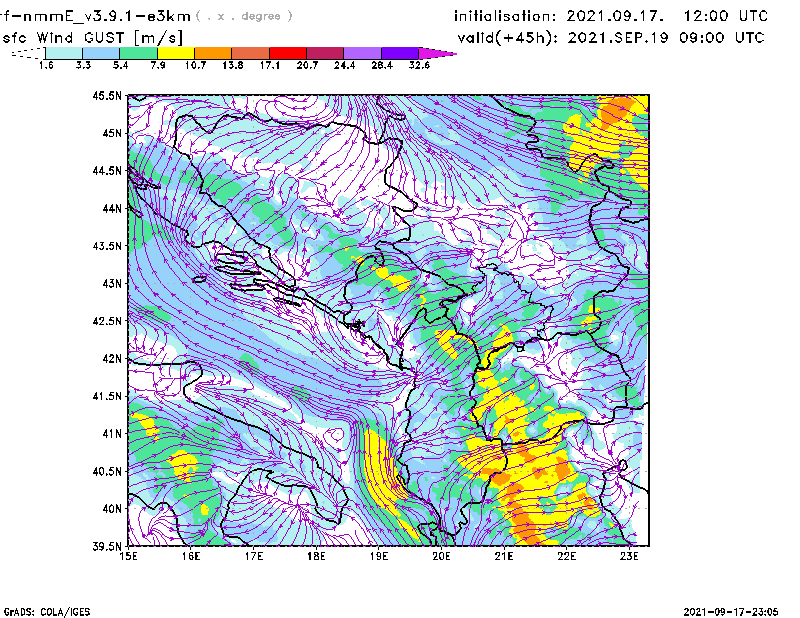Click the 'GrADS: COLA/IGES' credit text

point(47,612)
